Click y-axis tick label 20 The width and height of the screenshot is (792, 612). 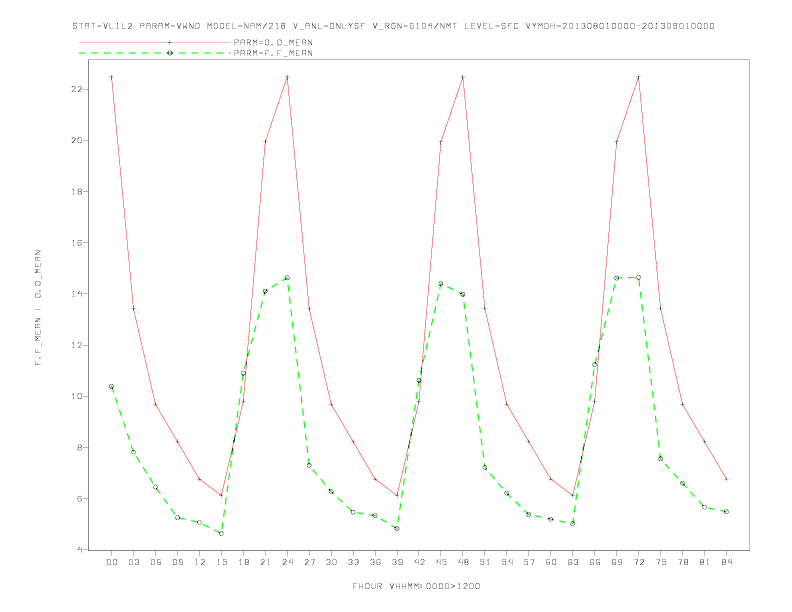[x=77, y=140]
